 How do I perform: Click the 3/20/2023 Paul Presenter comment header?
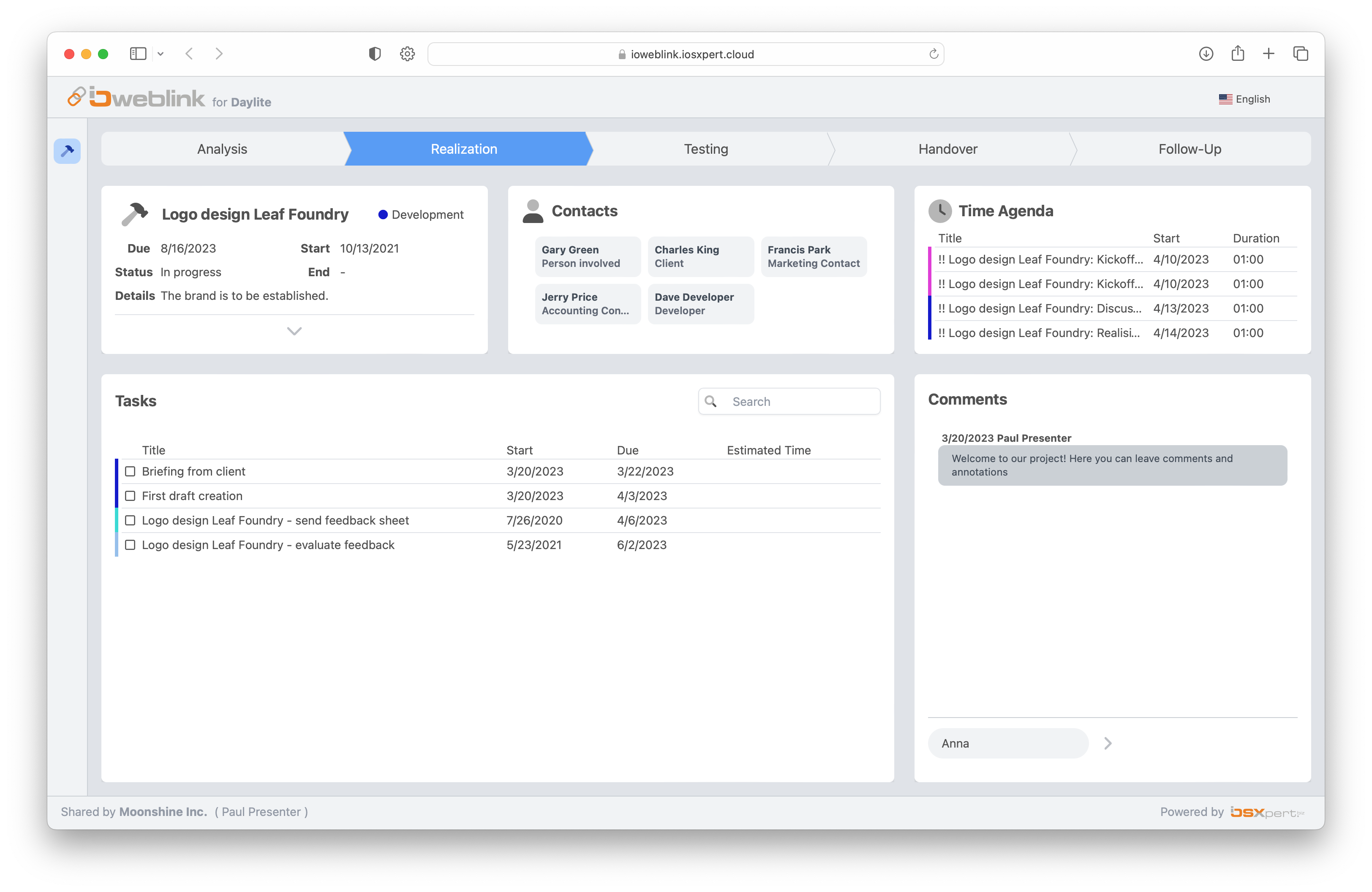pos(1006,438)
